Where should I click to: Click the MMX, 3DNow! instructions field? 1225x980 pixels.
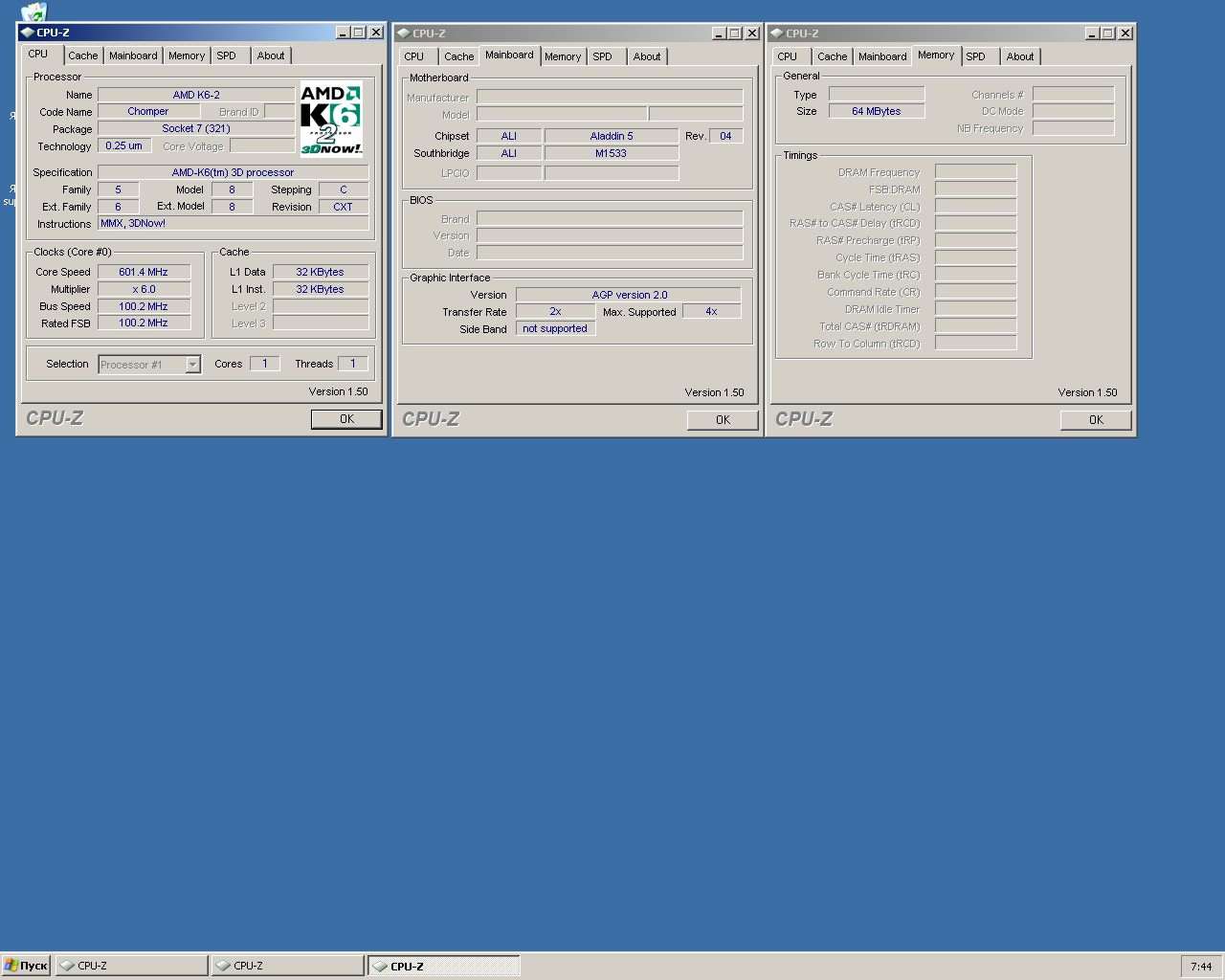pos(233,223)
